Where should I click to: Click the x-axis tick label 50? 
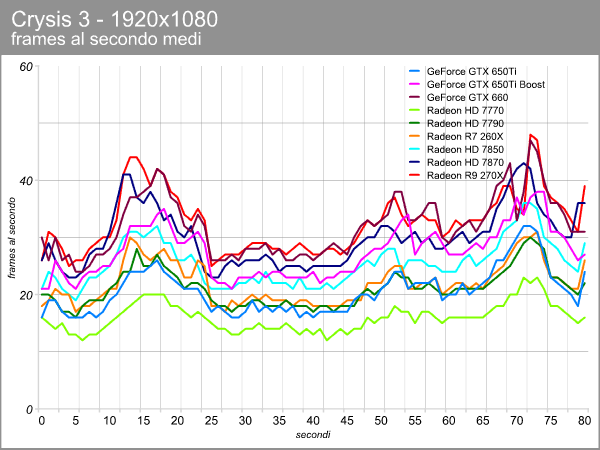coord(381,421)
